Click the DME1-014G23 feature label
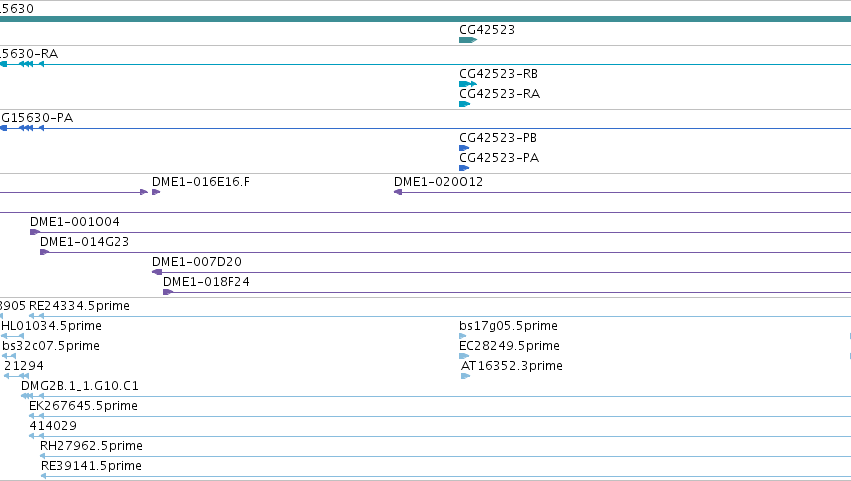851x481 pixels. point(84,242)
